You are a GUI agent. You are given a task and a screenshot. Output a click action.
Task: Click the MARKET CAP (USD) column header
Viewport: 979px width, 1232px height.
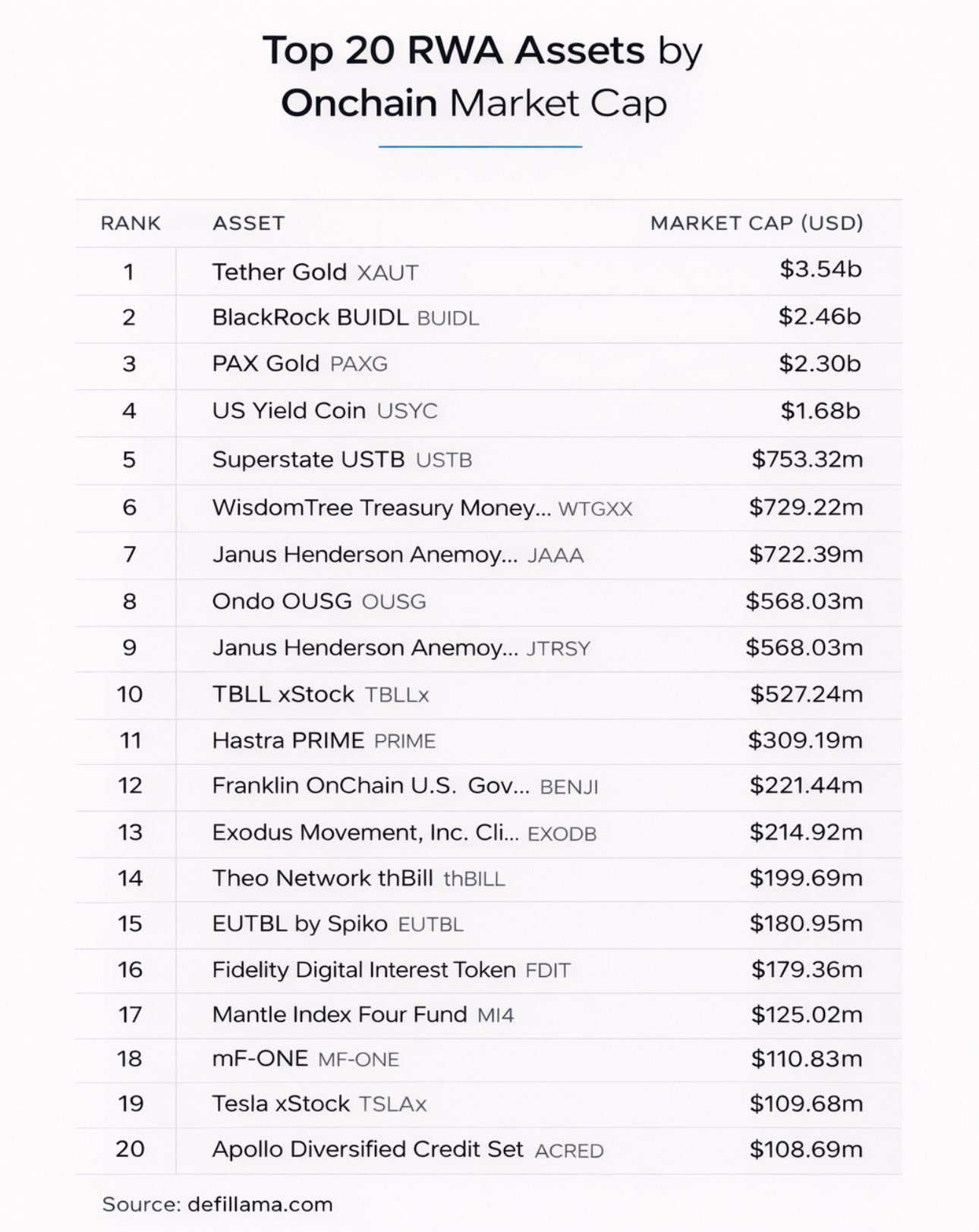(x=757, y=223)
